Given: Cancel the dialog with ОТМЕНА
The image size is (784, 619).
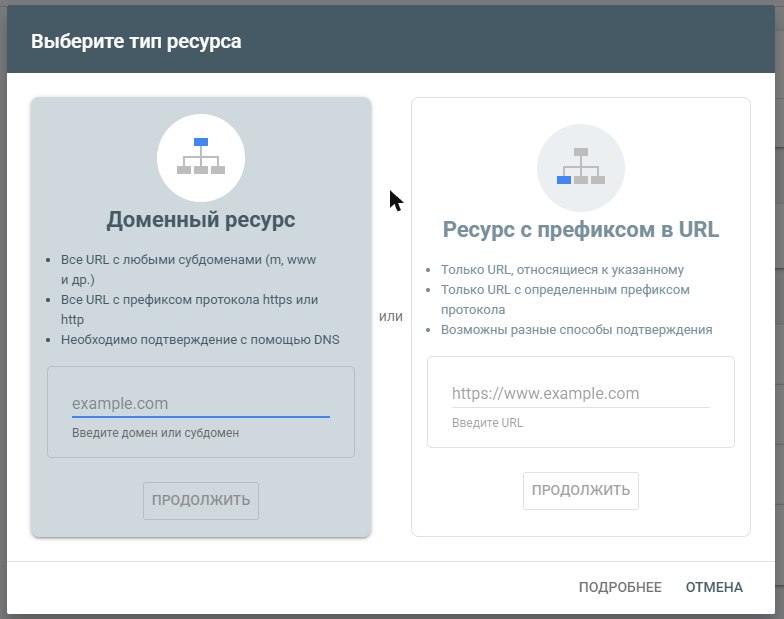Looking at the screenshot, I should point(714,587).
